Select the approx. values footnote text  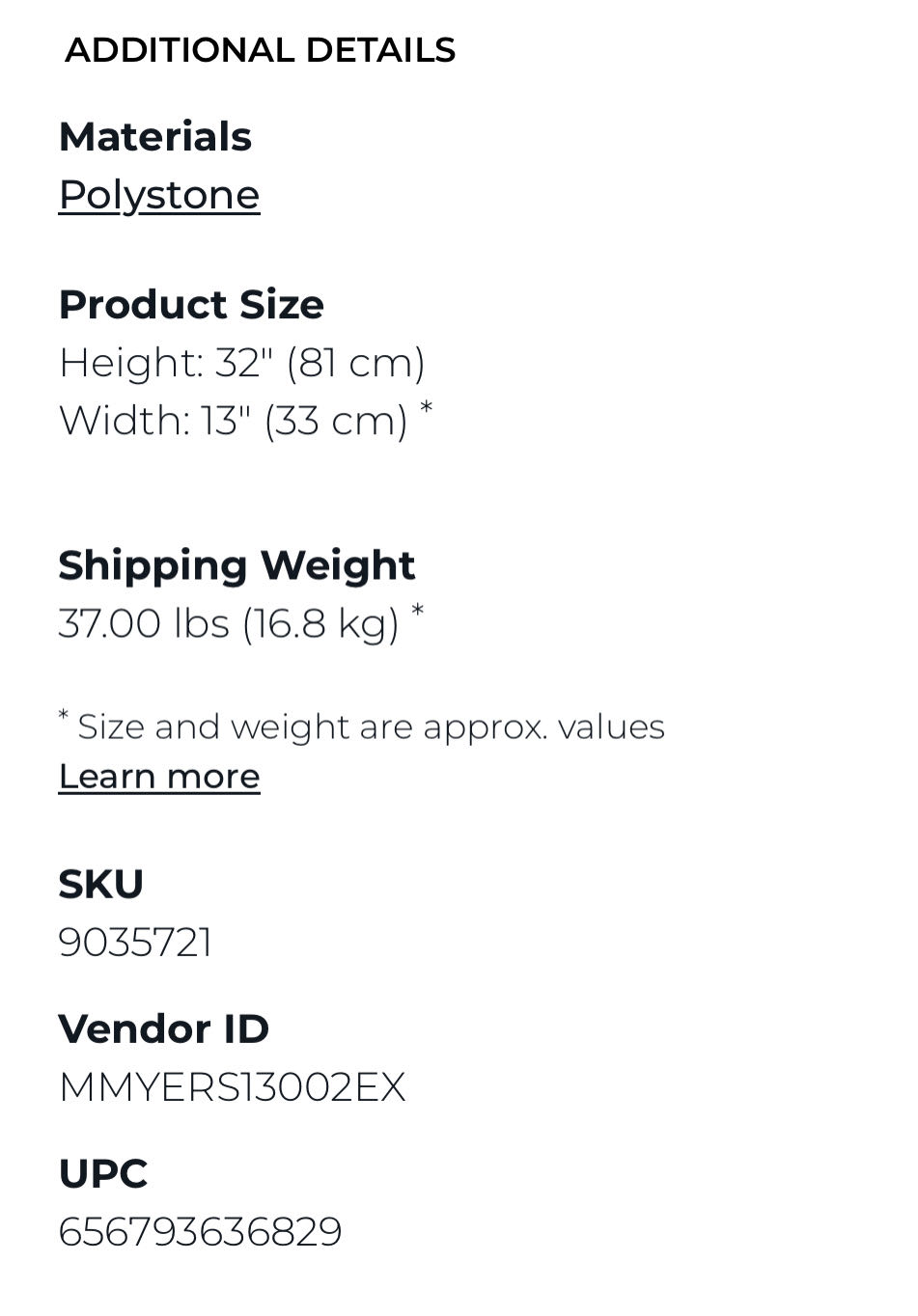371,727
